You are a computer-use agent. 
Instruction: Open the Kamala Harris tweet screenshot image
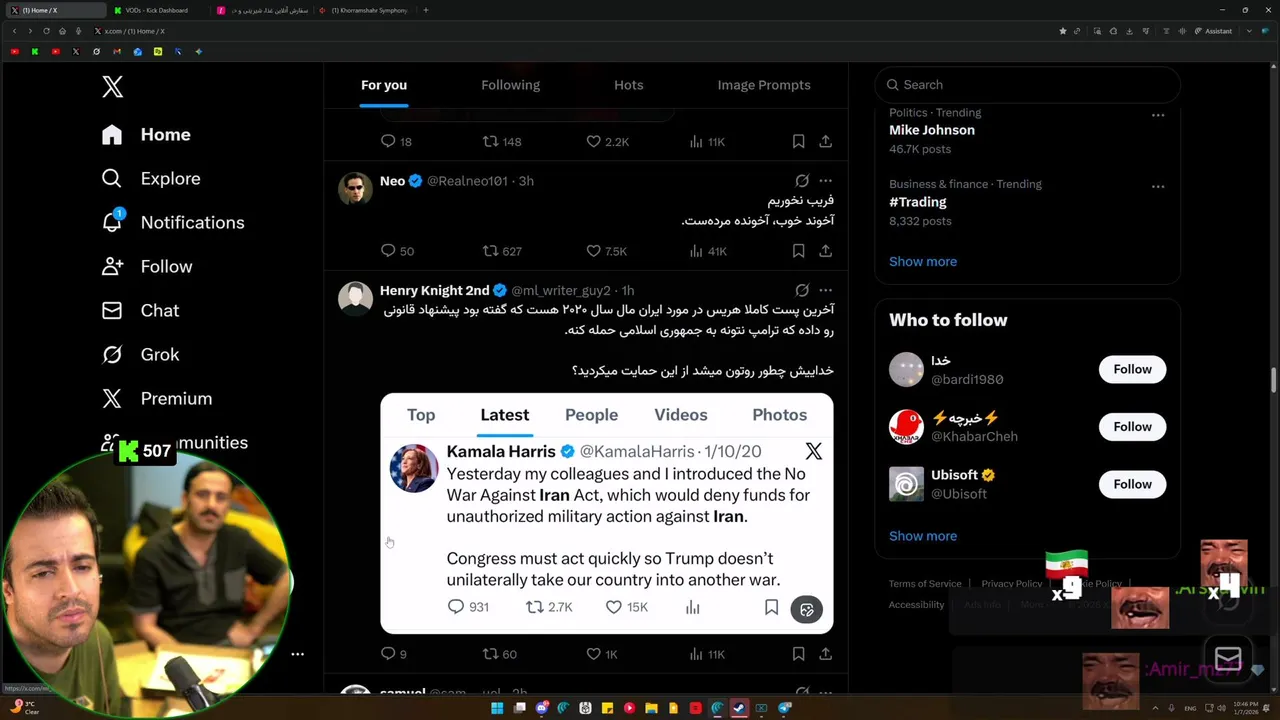click(x=606, y=514)
